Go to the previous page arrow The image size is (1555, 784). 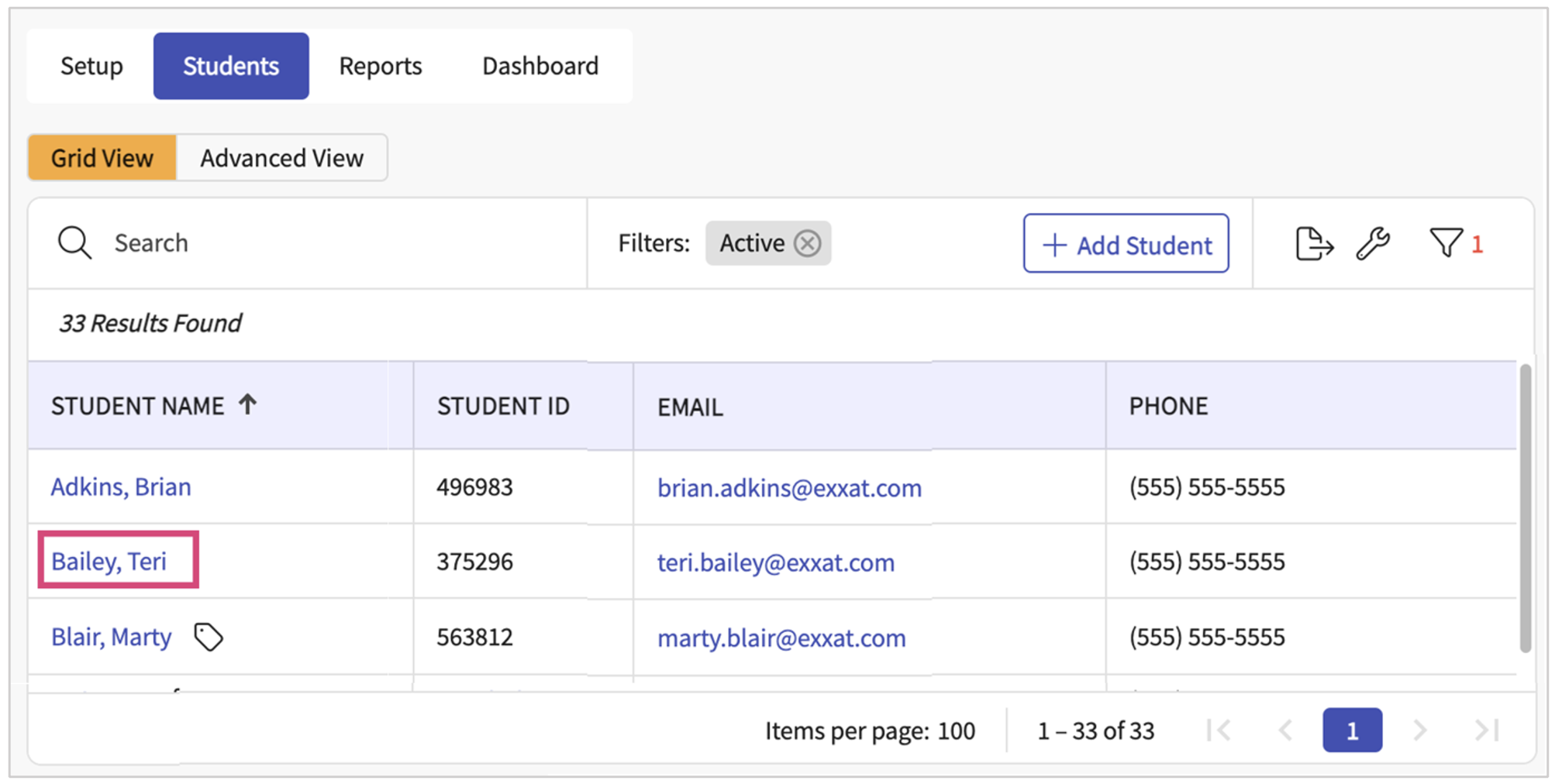click(x=1285, y=731)
